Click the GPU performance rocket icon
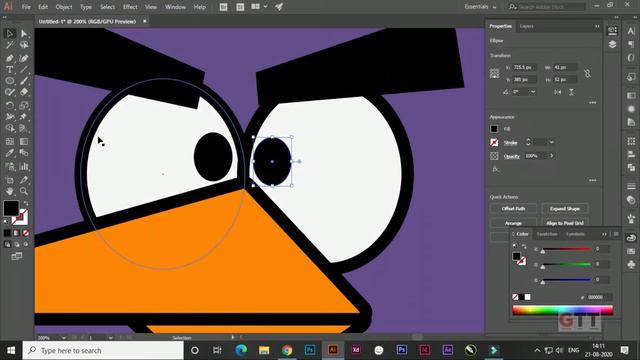The height and width of the screenshot is (360, 640). point(279,7)
